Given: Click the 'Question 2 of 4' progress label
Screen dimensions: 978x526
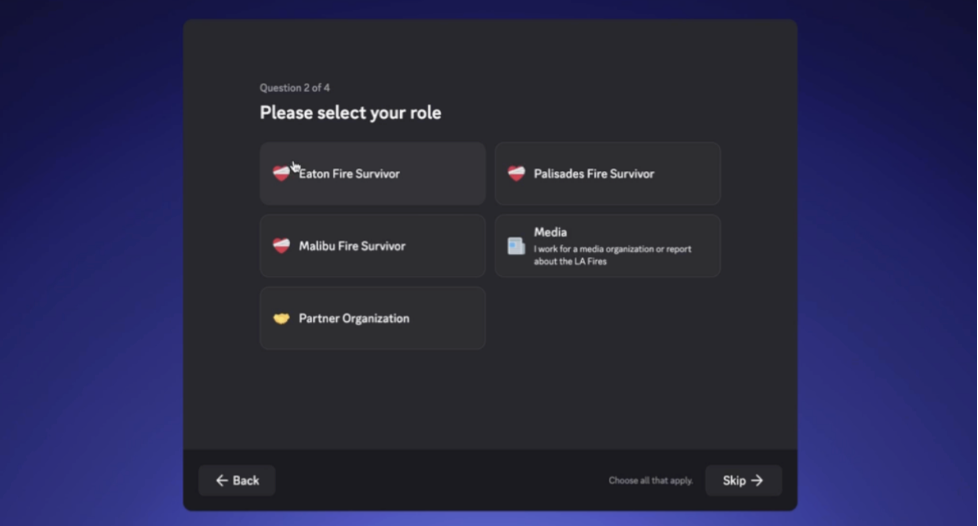Looking at the screenshot, I should click(x=295, y=88).
